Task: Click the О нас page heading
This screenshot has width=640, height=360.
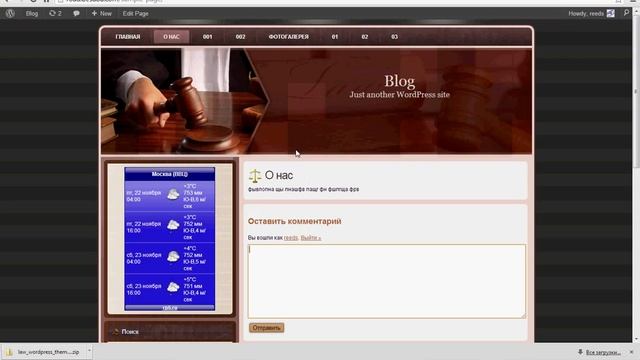Action: [279, 176]
